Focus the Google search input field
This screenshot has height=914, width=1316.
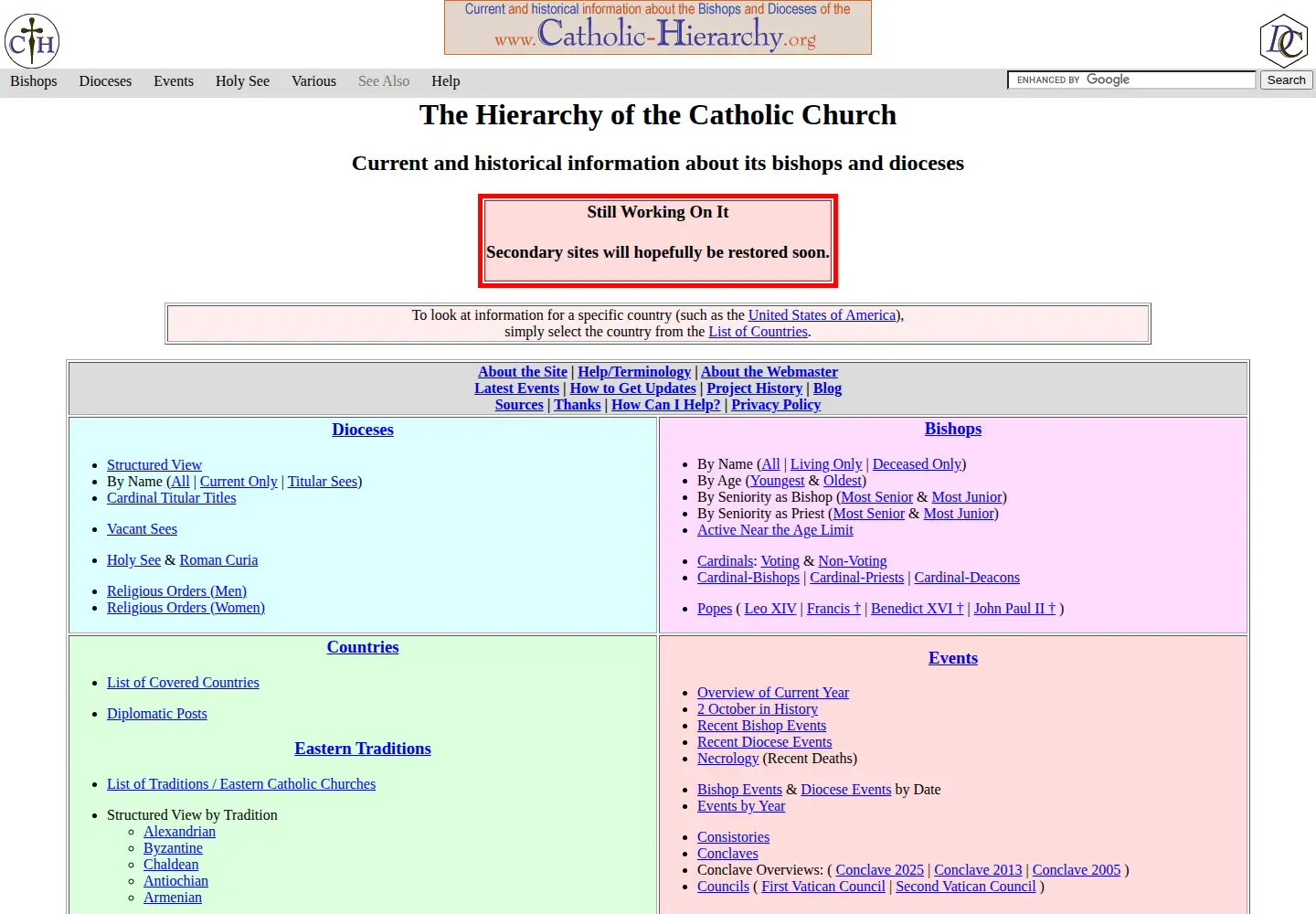(x=1131, y=80)
